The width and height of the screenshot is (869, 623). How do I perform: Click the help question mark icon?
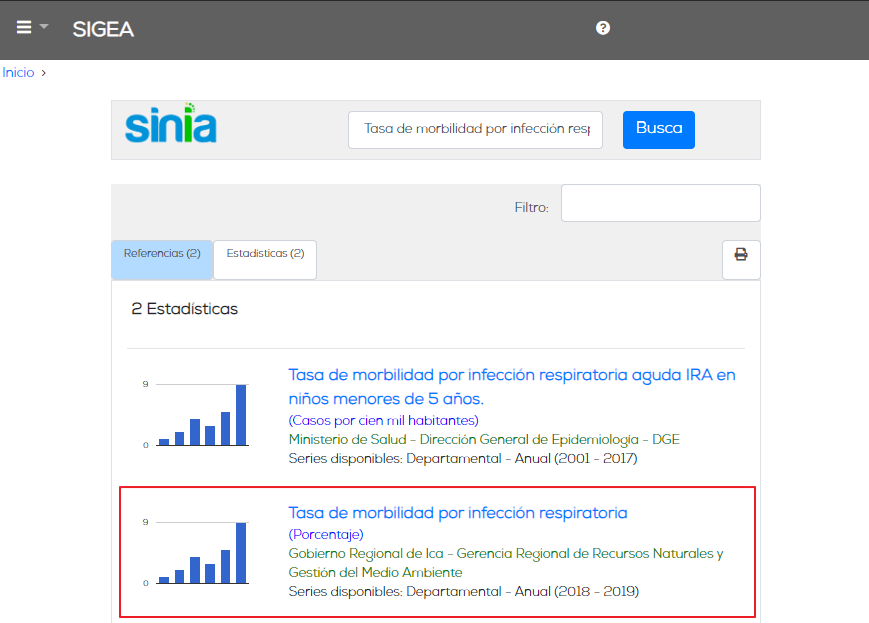(603, 28)
